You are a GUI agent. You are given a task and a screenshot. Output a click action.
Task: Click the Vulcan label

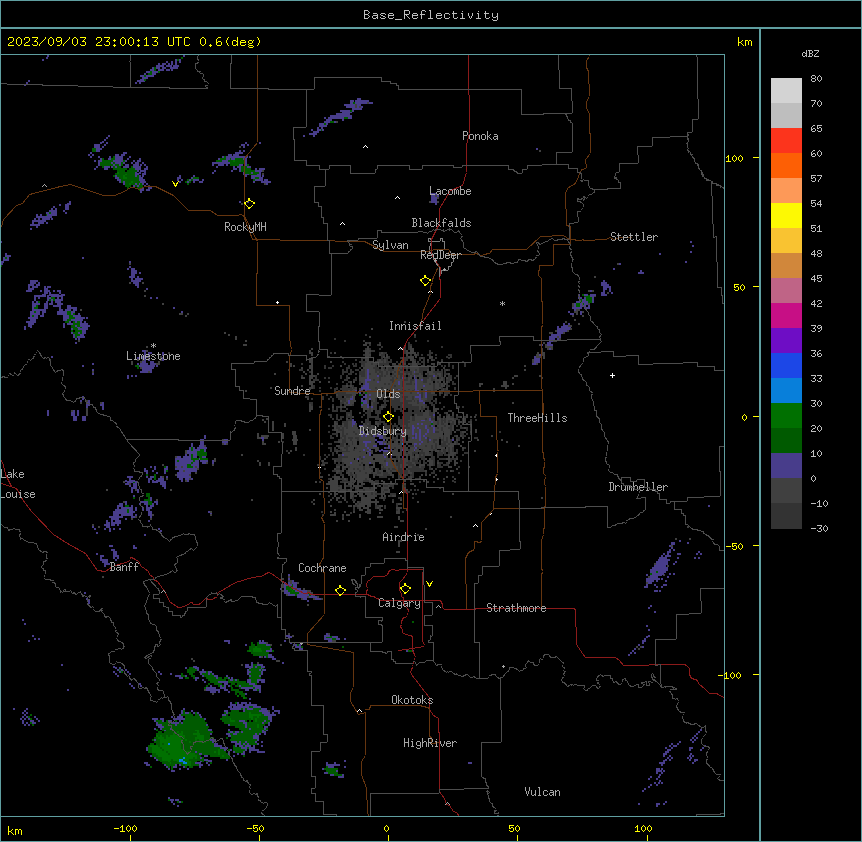click(542, 792)
